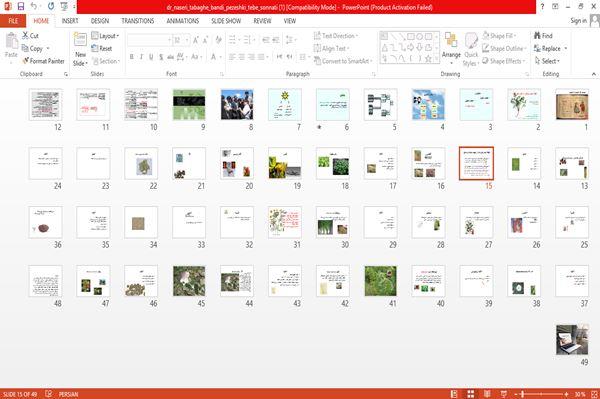Expand the Select dropdown in Editing
This screenshot has height=399, width=600.
coord(547,61)
